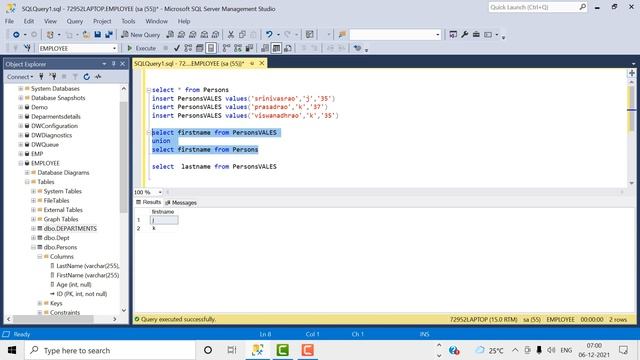Click the Task View taskbar icon
Image resolution: width=640 pixels, height=360 pixels.
point(232,350)
